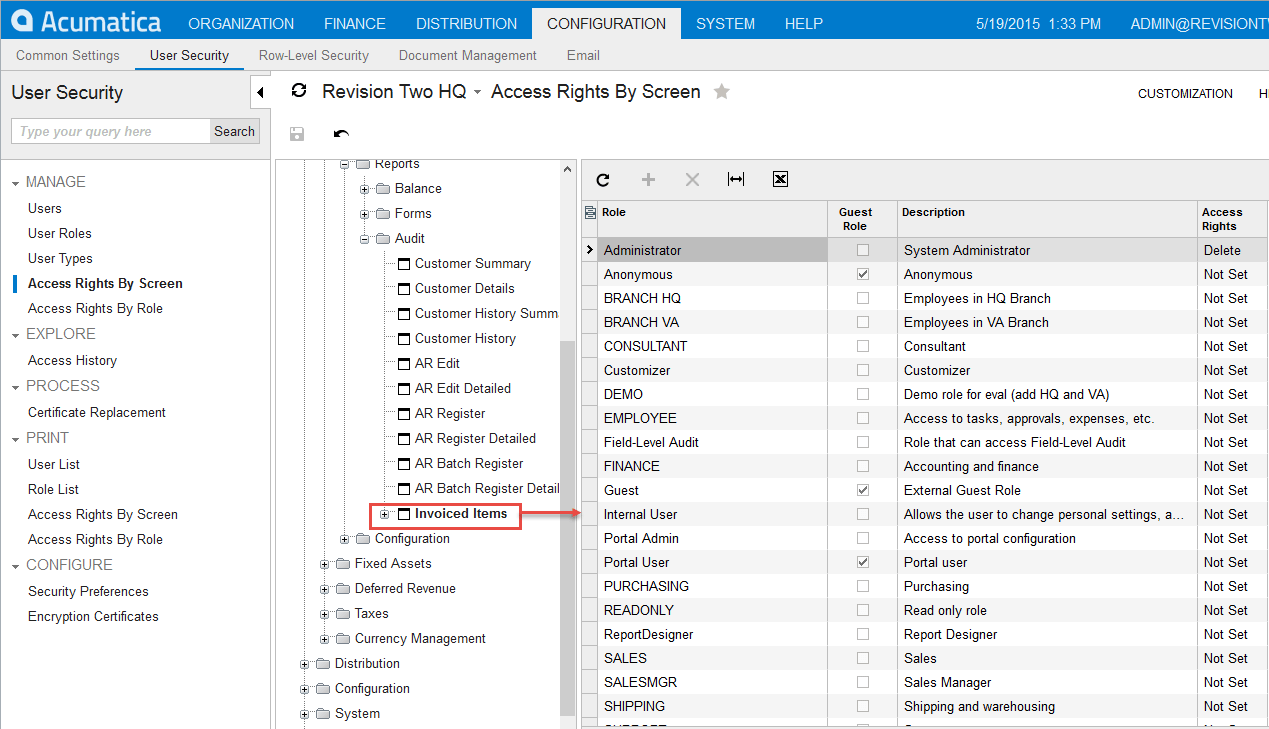The width and height of the screenshot is (1269, 729).
Task: Toggle Guest Role checkbox for Administrator
Action: [x=863, y=250]
